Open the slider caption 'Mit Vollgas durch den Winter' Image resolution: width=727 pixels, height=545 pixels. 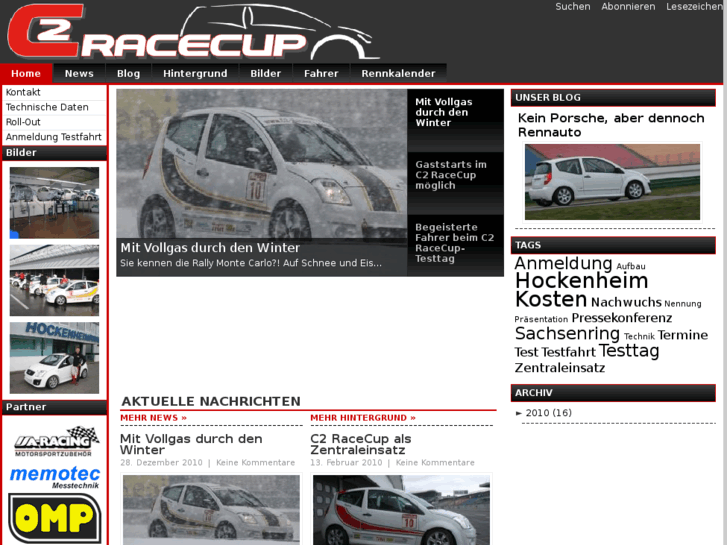pyautogui.click(x=210, y=248)
